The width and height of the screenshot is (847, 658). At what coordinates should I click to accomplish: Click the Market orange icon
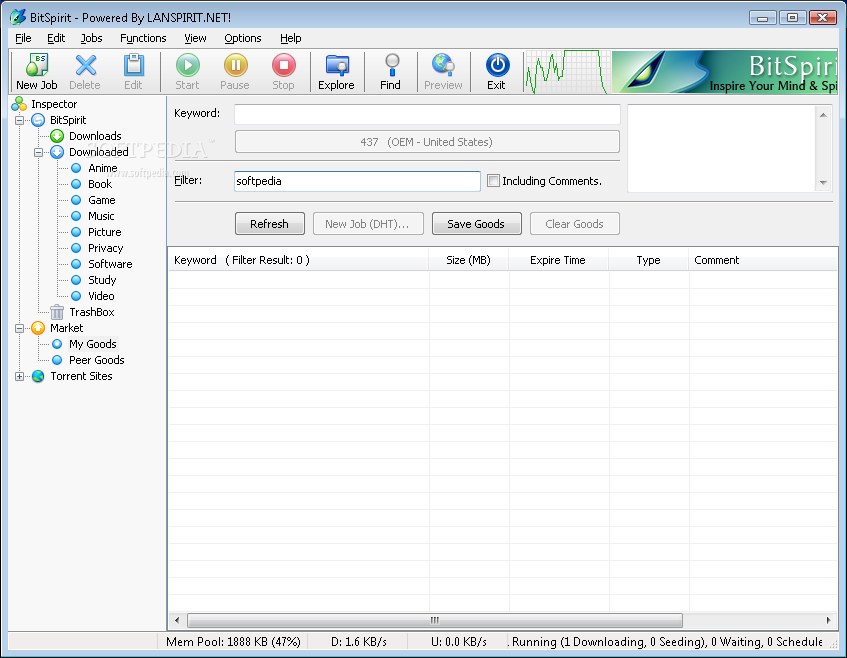38,328
